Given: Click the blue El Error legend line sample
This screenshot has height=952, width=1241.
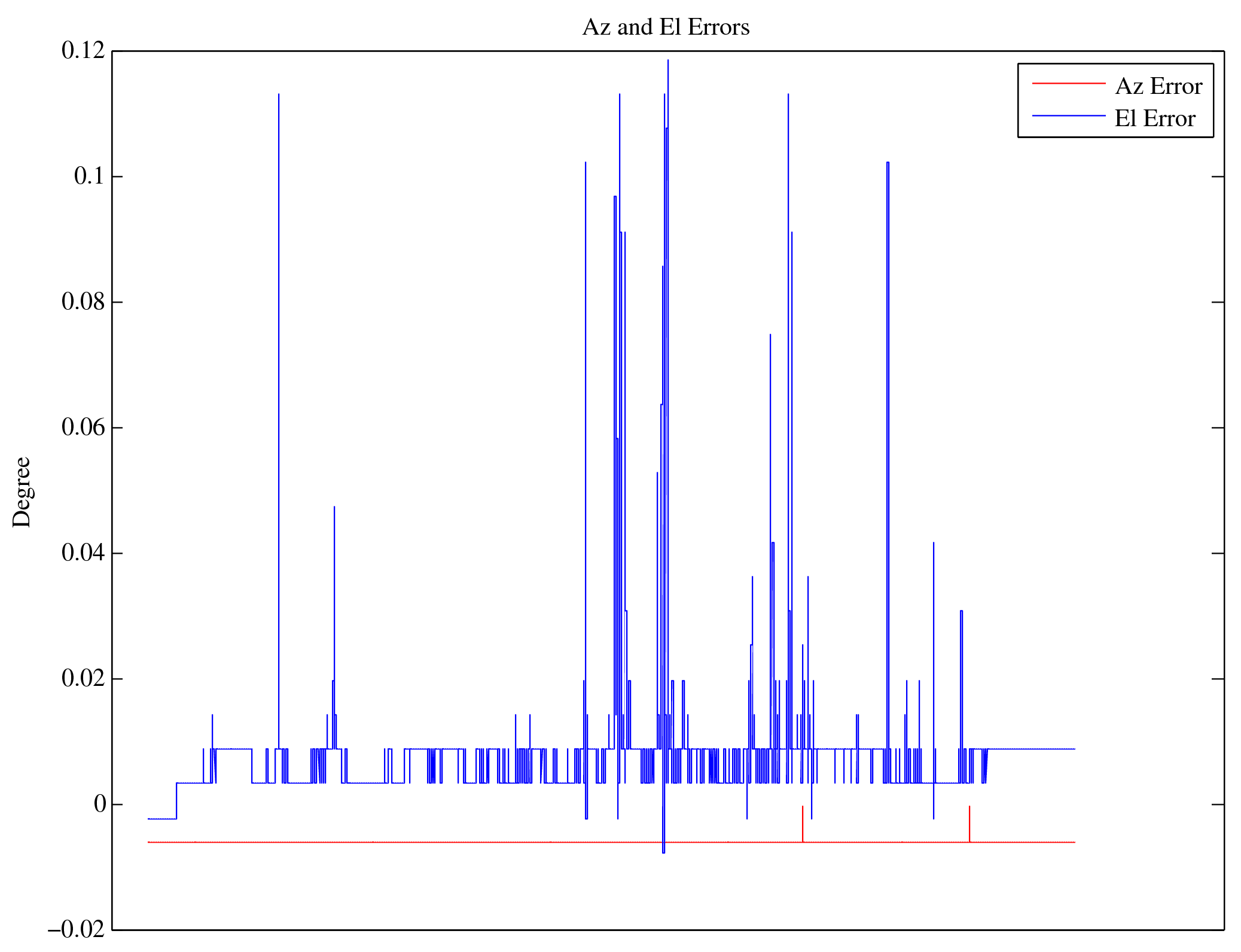Looking at the screenshot, I should coord(1068,115).
